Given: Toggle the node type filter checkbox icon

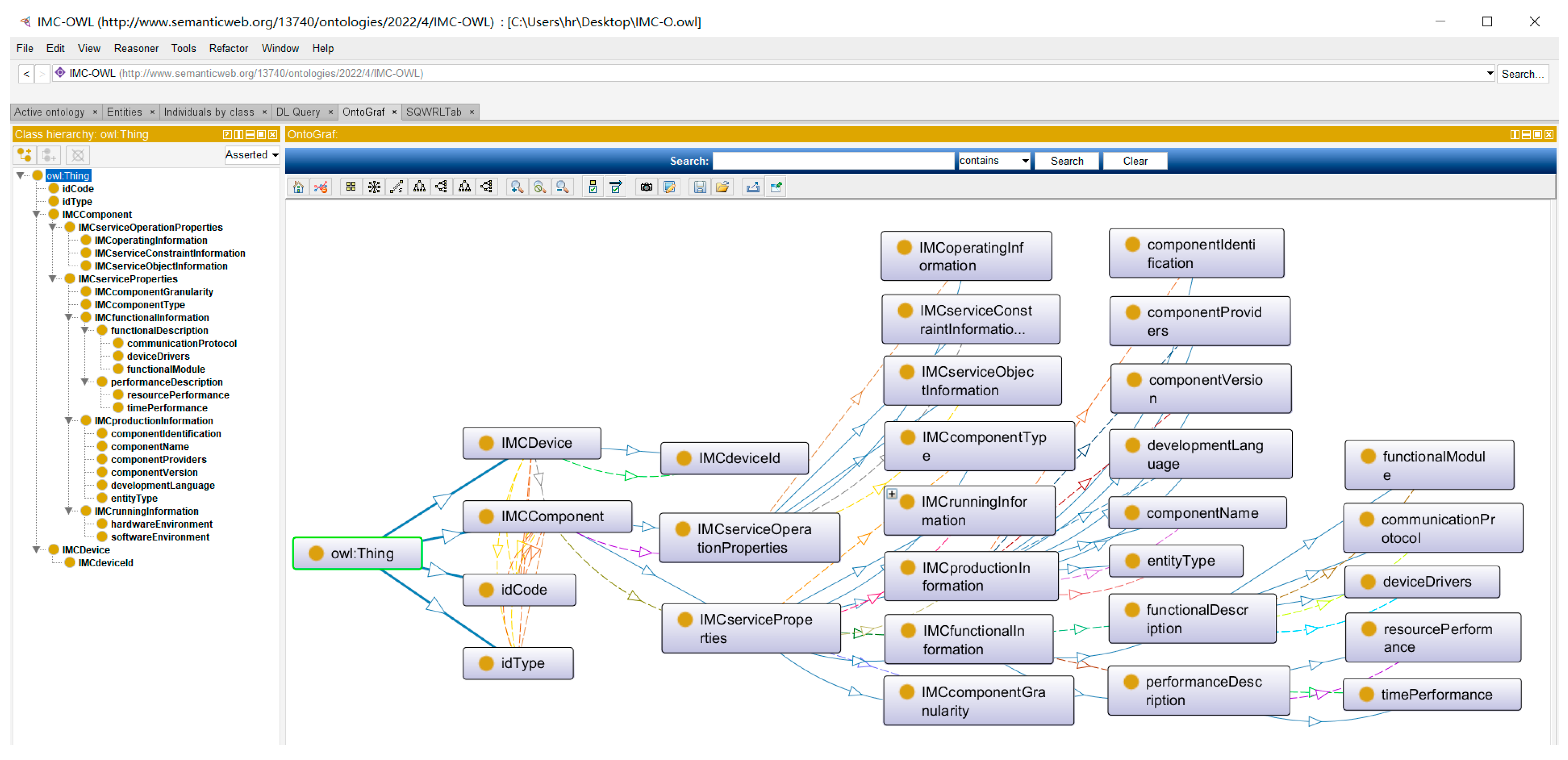Looking at the screenshot, I should [592, 188].
